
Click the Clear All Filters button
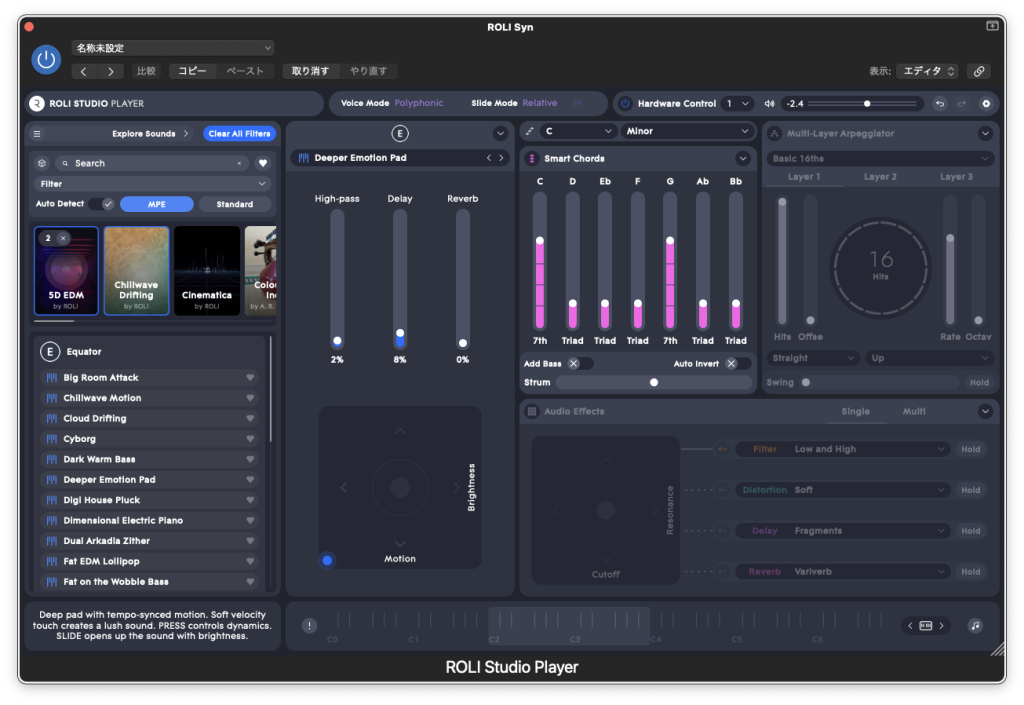tap(240, 134)
